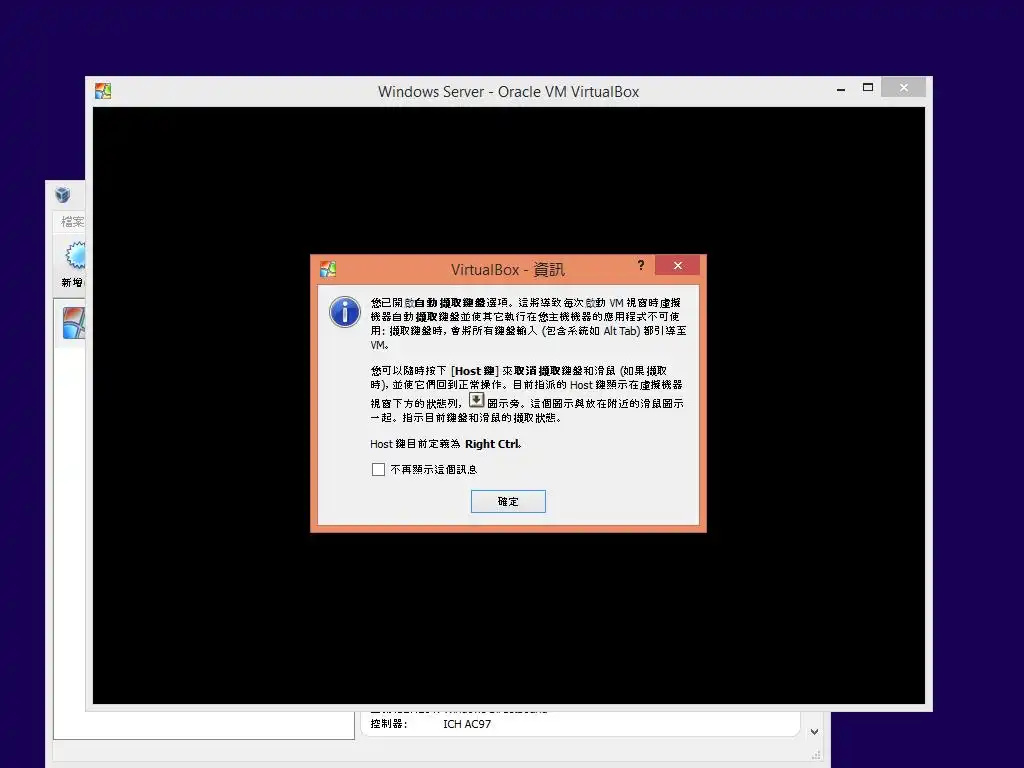Click the help question mark in the dialog title

point(641,265)
